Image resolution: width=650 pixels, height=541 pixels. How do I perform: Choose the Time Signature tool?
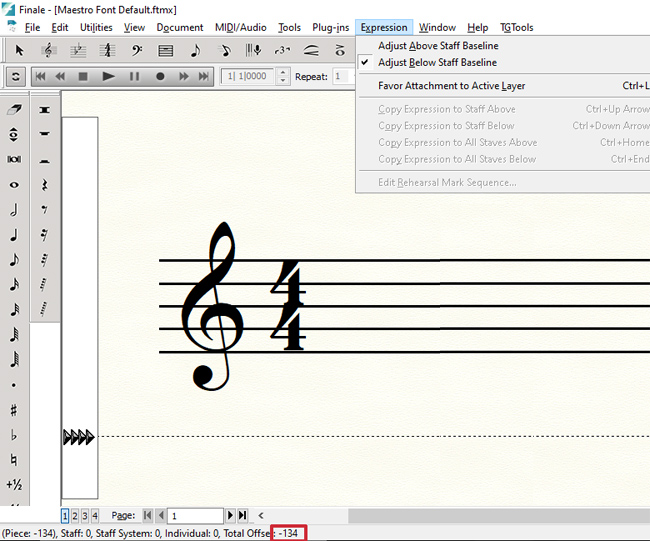point(107,50)
